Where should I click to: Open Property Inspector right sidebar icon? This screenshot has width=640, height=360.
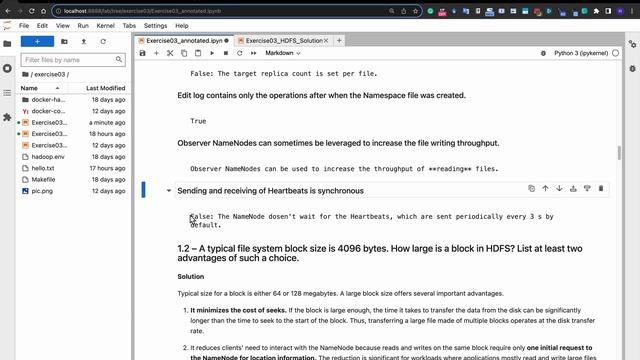click(633, 44)
